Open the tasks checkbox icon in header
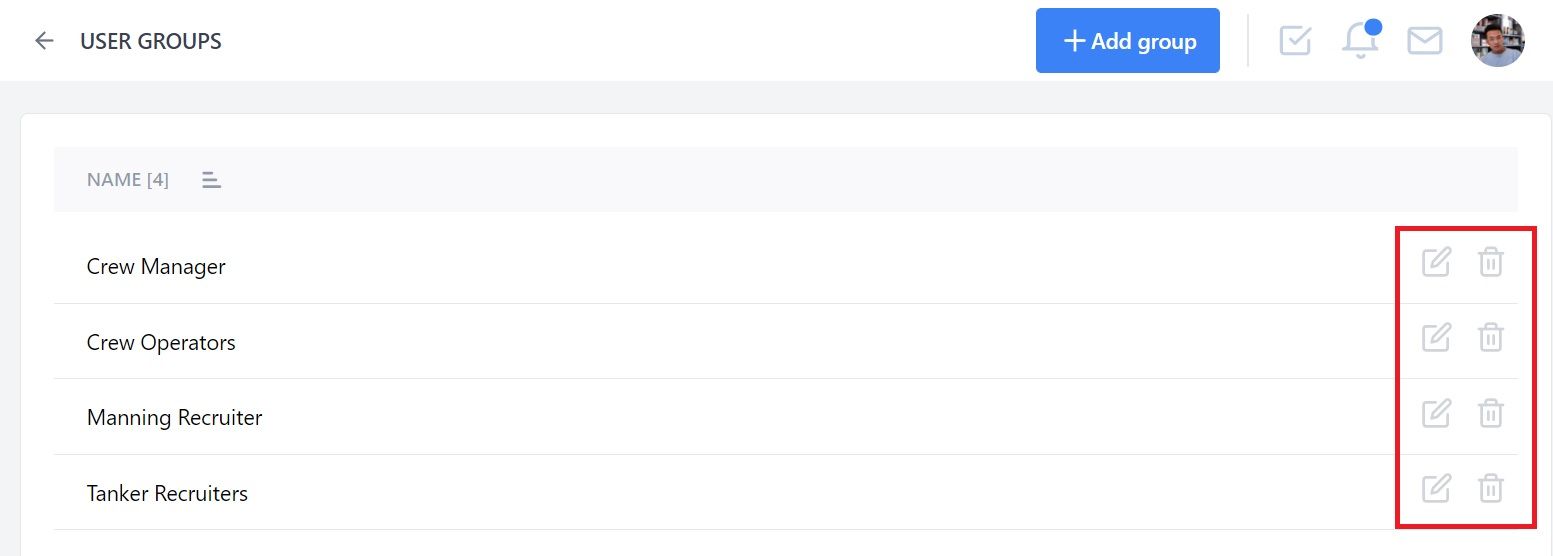1553x556 pixels. 1295,40
